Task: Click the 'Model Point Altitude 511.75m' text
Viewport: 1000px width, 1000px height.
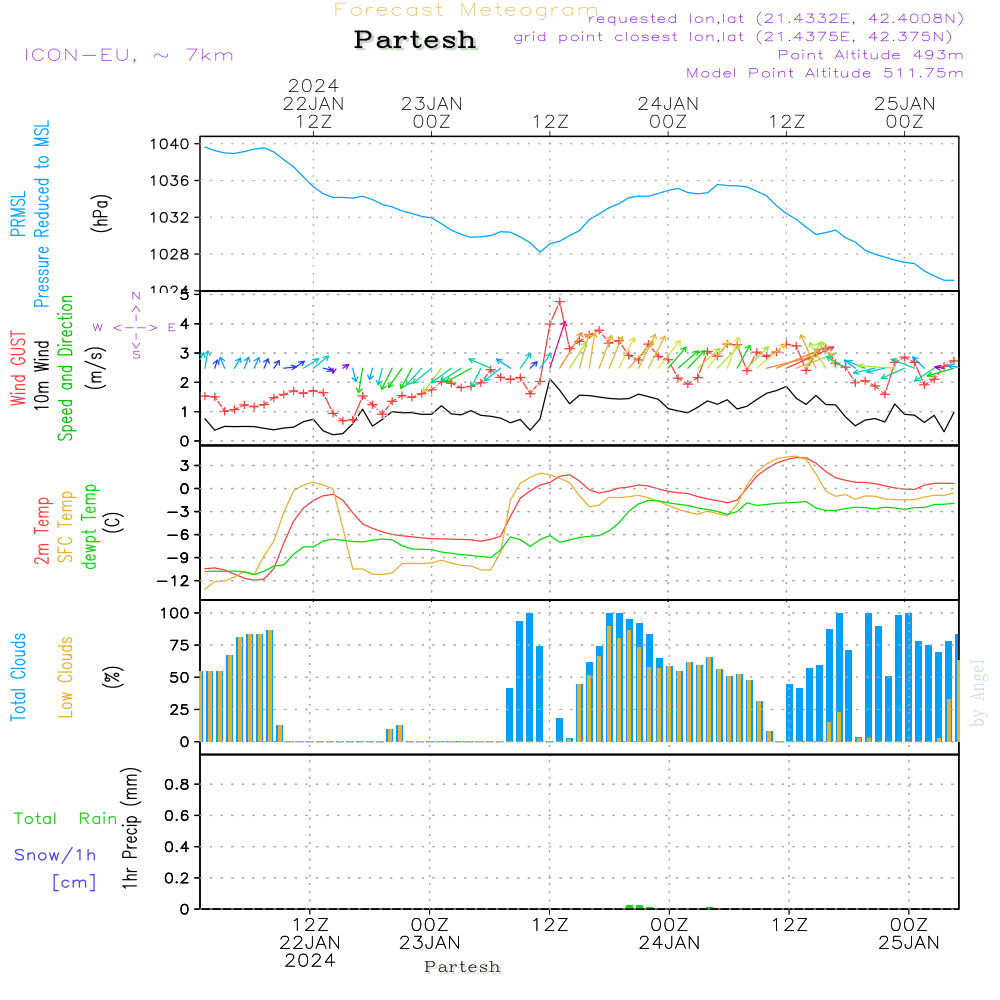Action: [x=825, y=73]
